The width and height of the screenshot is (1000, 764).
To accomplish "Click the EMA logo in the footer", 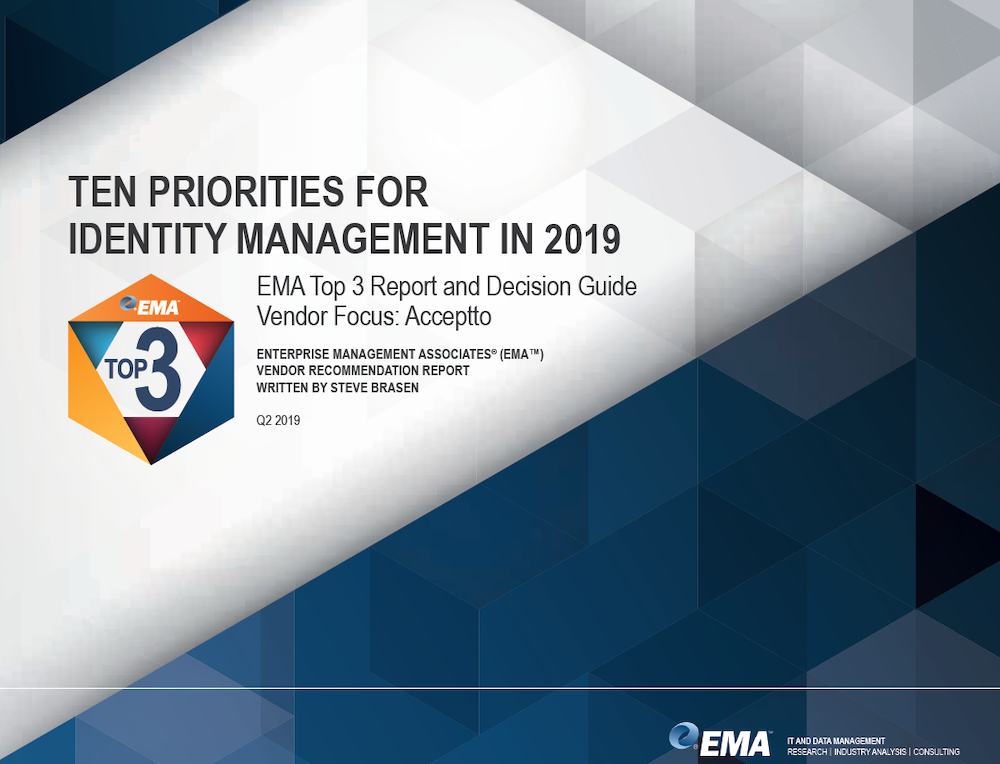I will click(720, 740).
